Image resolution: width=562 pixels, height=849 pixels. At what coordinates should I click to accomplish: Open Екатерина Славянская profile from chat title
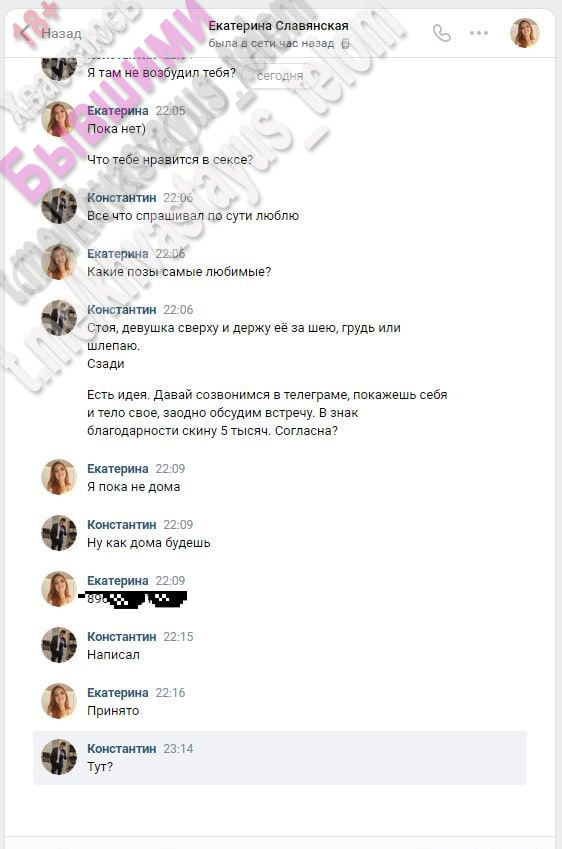pyautogui.click(x=278, y=26)
